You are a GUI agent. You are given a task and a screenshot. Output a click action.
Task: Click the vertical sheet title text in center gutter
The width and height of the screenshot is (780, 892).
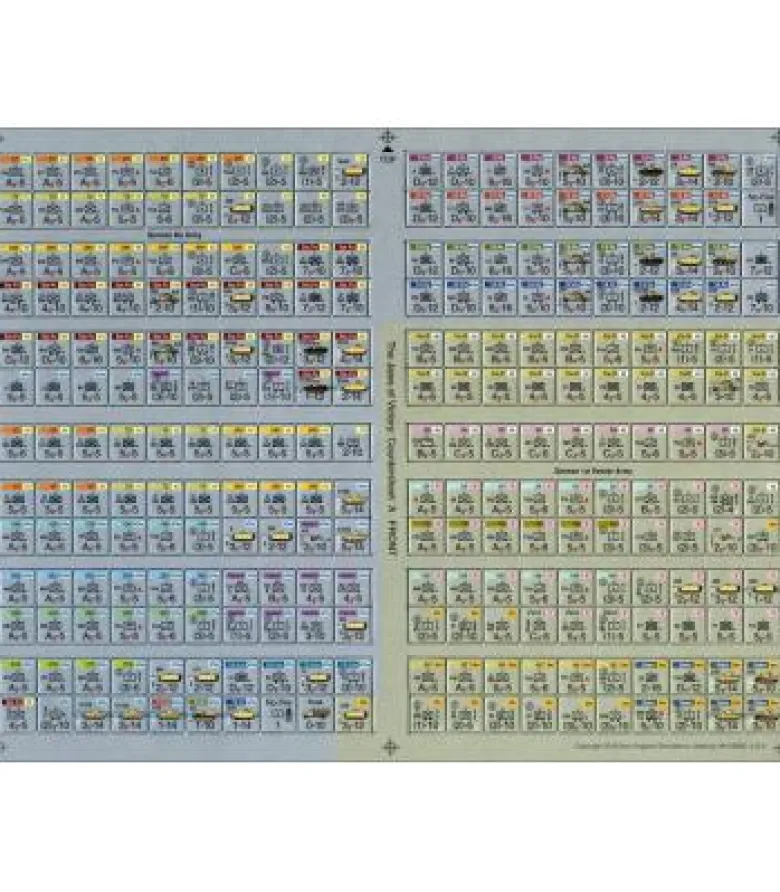tap(391, 447)
